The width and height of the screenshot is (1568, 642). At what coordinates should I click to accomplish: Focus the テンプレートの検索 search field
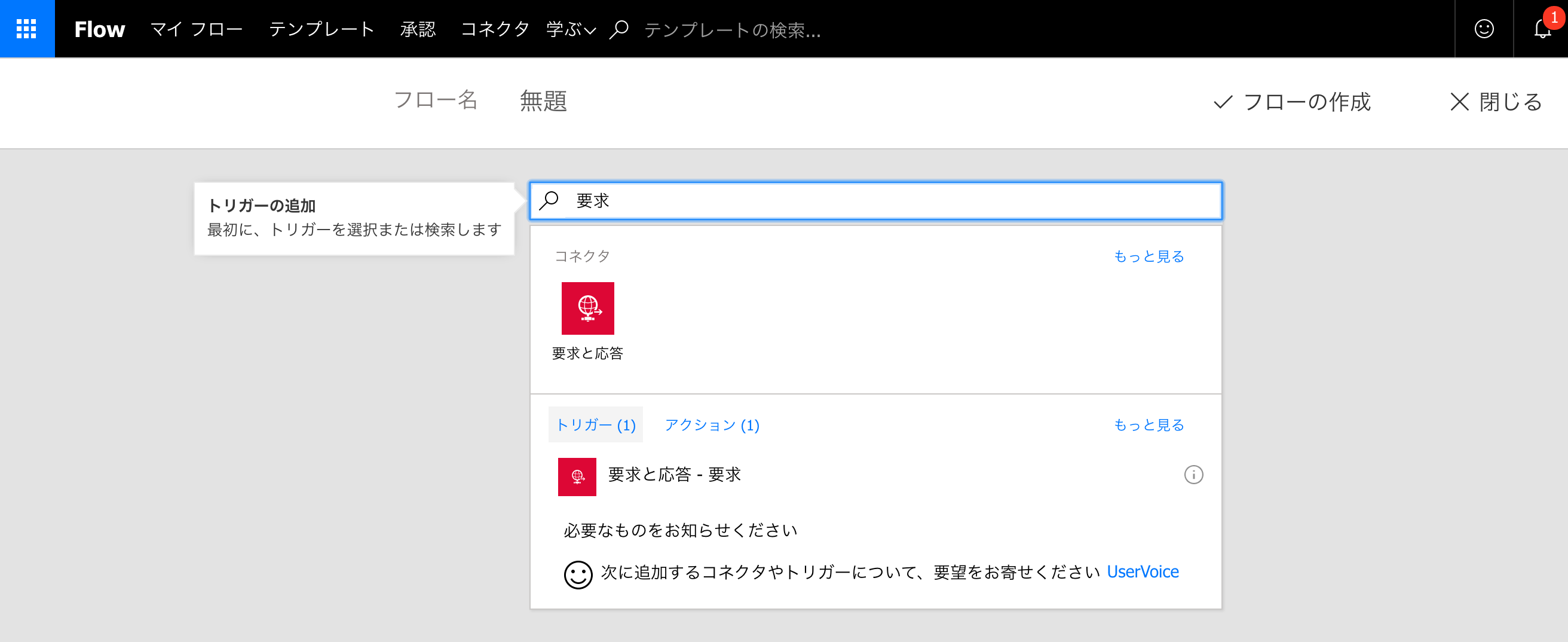[x=733, y=30]
